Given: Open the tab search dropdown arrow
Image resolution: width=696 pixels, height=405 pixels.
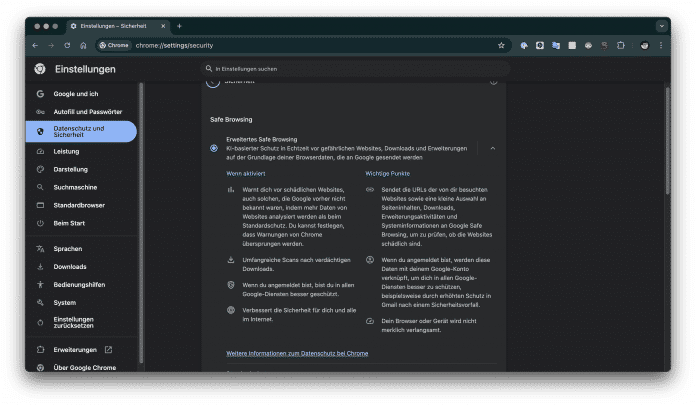Looking at the screenshot, I should (x=662, y=26).
